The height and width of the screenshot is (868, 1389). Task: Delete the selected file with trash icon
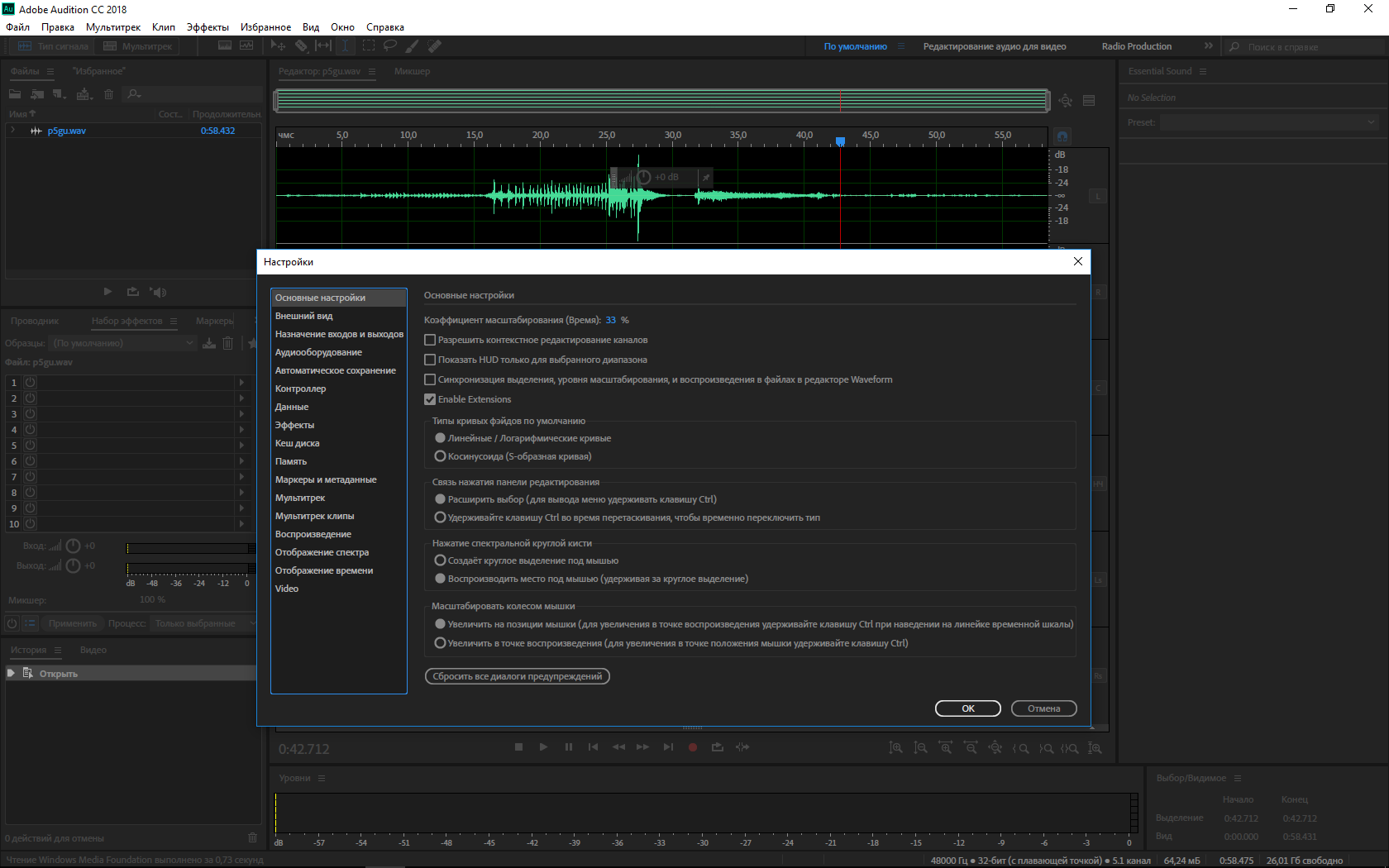click(108, 94)
